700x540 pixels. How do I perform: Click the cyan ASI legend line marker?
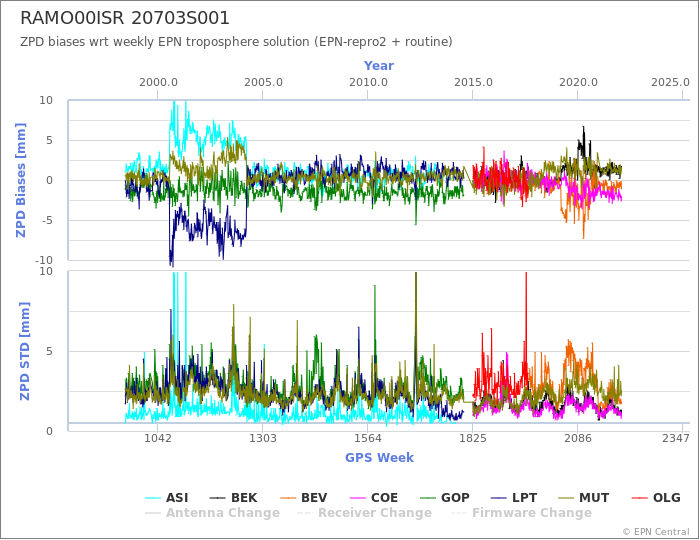click(153, 498)
